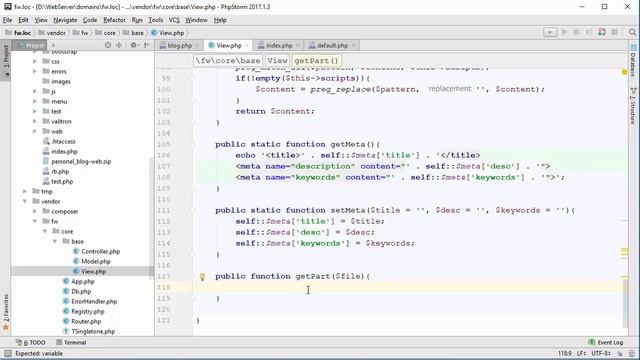The width and height of the screenshot is (640, 360).
Task: Open ErrorHandler.php from project tree
Action: click(x=90, y=302)
